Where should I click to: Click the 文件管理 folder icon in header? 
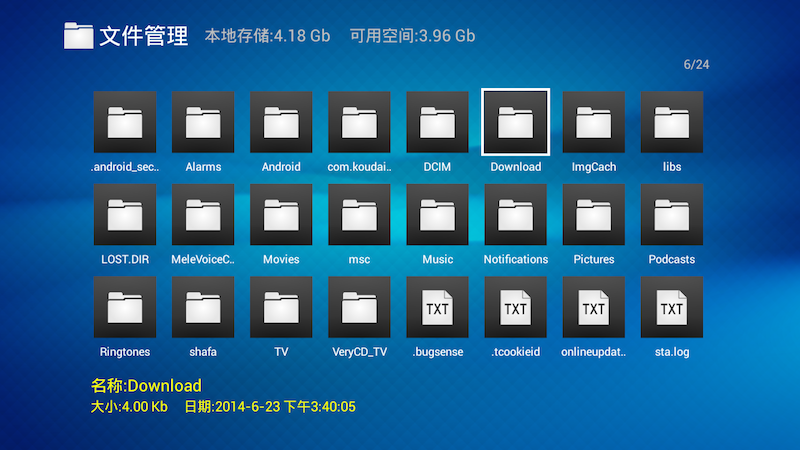pyautogui.click(x=79, y=36)
